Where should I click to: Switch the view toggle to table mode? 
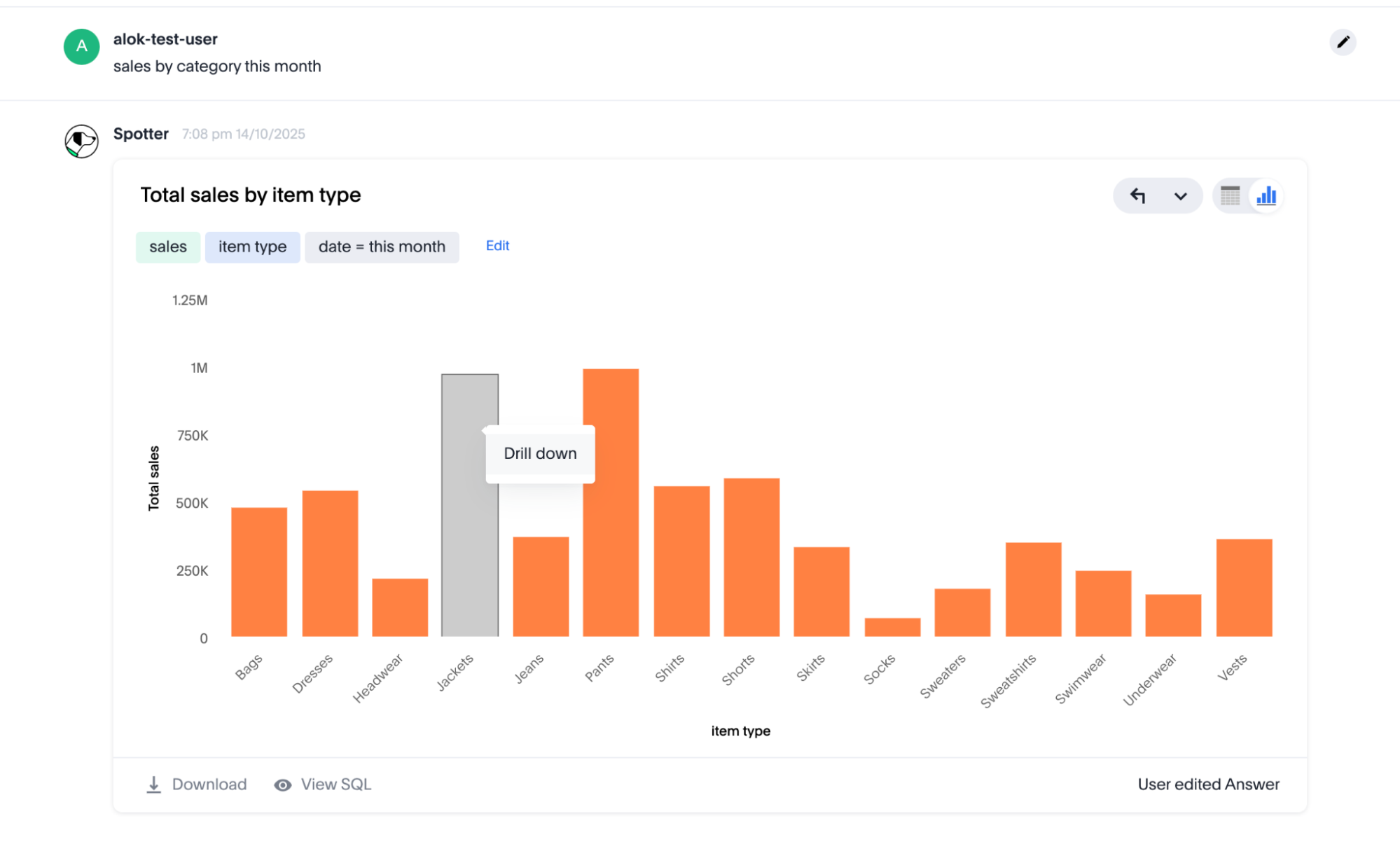tap(1229, 196)
